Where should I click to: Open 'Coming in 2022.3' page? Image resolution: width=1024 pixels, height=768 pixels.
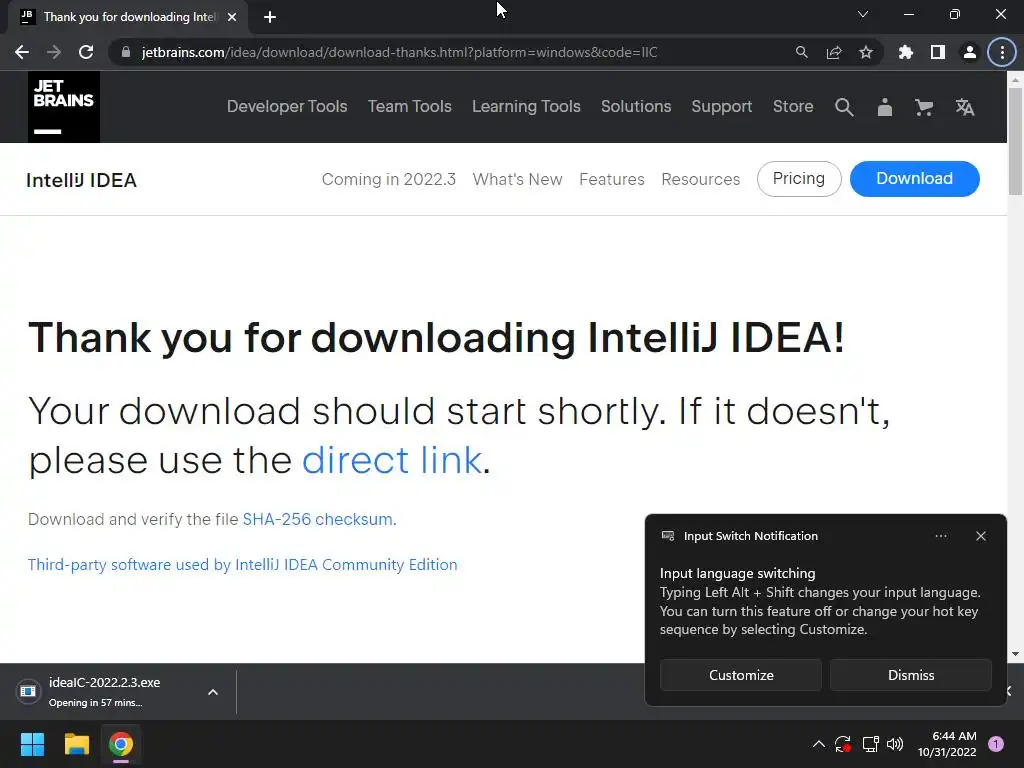pos(389,179)
